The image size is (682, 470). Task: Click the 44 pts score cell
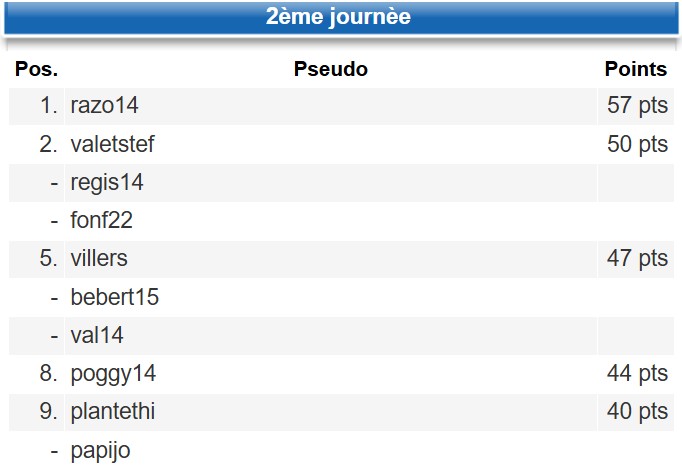pyautogui.click(x=637, y=373)
